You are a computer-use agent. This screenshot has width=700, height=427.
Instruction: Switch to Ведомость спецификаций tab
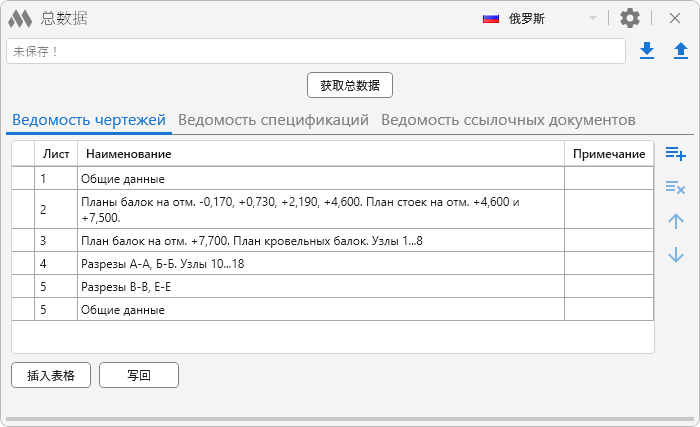(273, 120)
